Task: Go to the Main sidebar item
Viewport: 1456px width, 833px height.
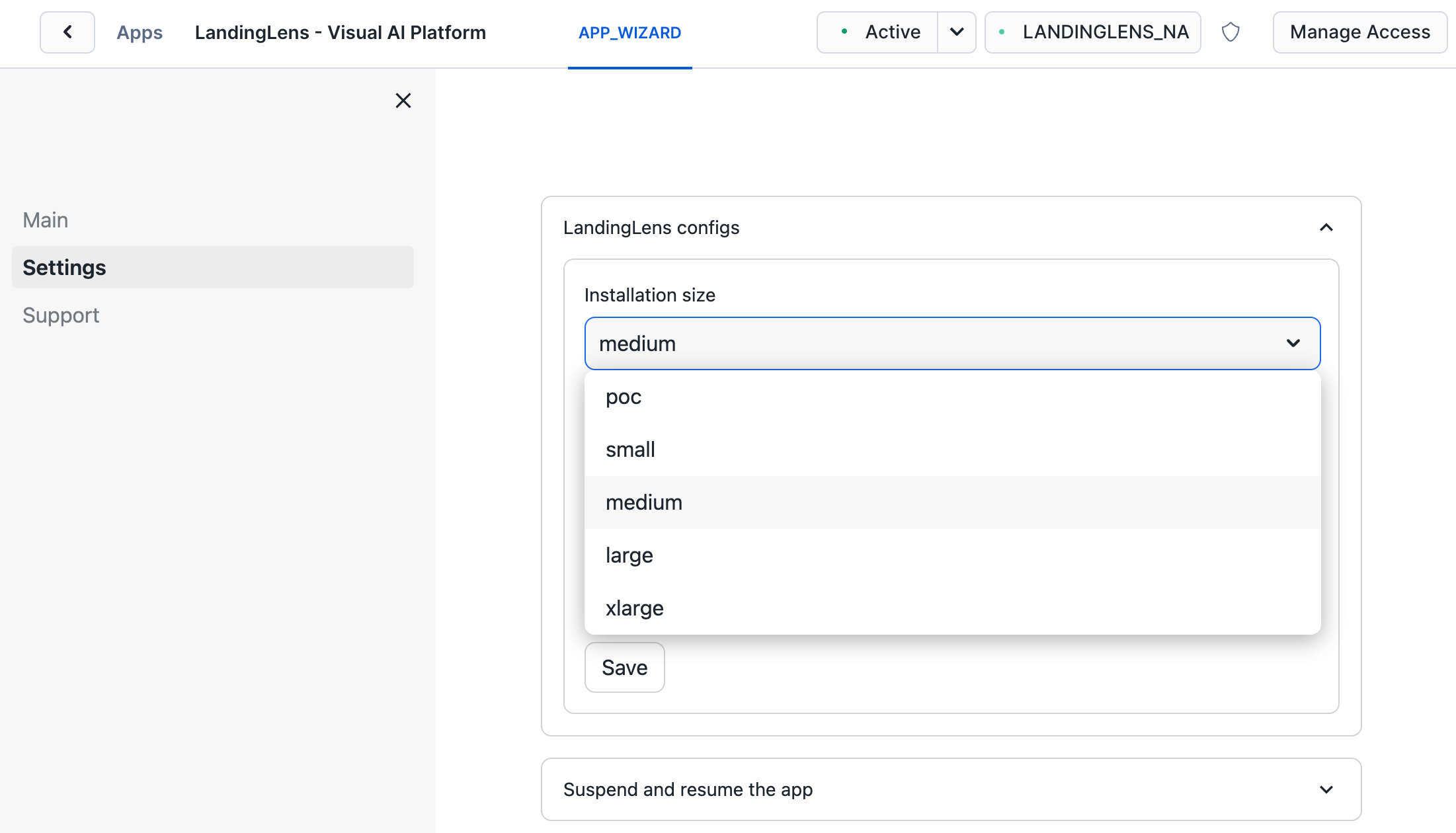Action: click(x=46, y=220)
